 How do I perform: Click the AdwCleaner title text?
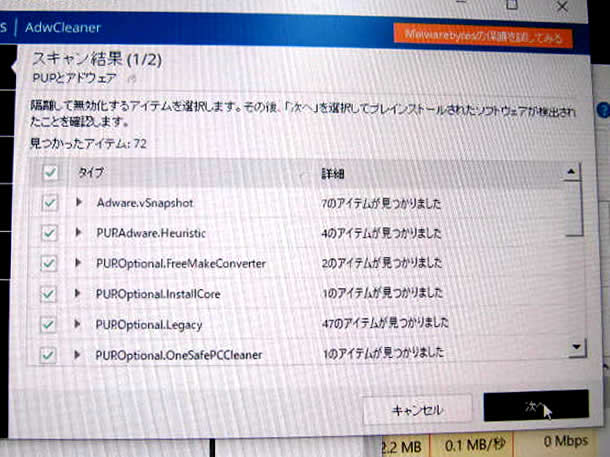[63, 28]
